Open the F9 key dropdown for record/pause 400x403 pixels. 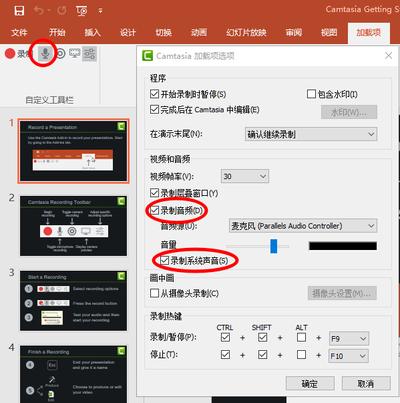click(349, 339)
